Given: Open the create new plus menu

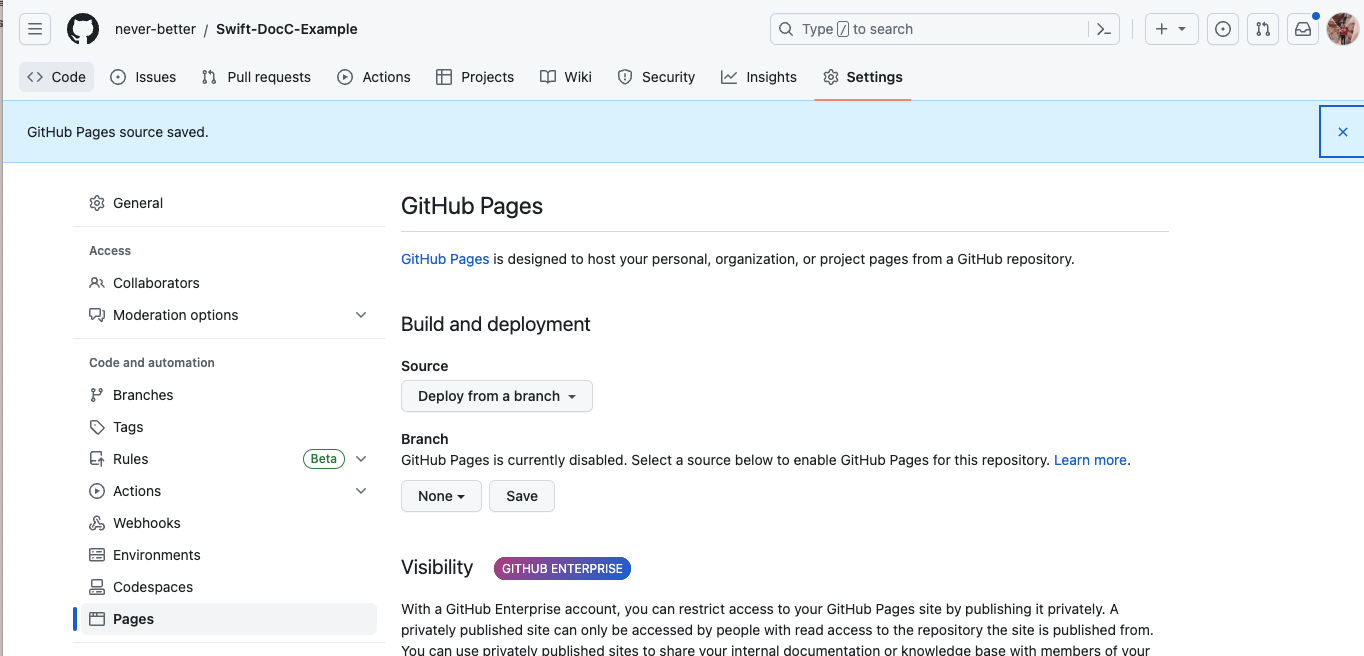Looking at the screenshot, I should [x=1171, y=29].
